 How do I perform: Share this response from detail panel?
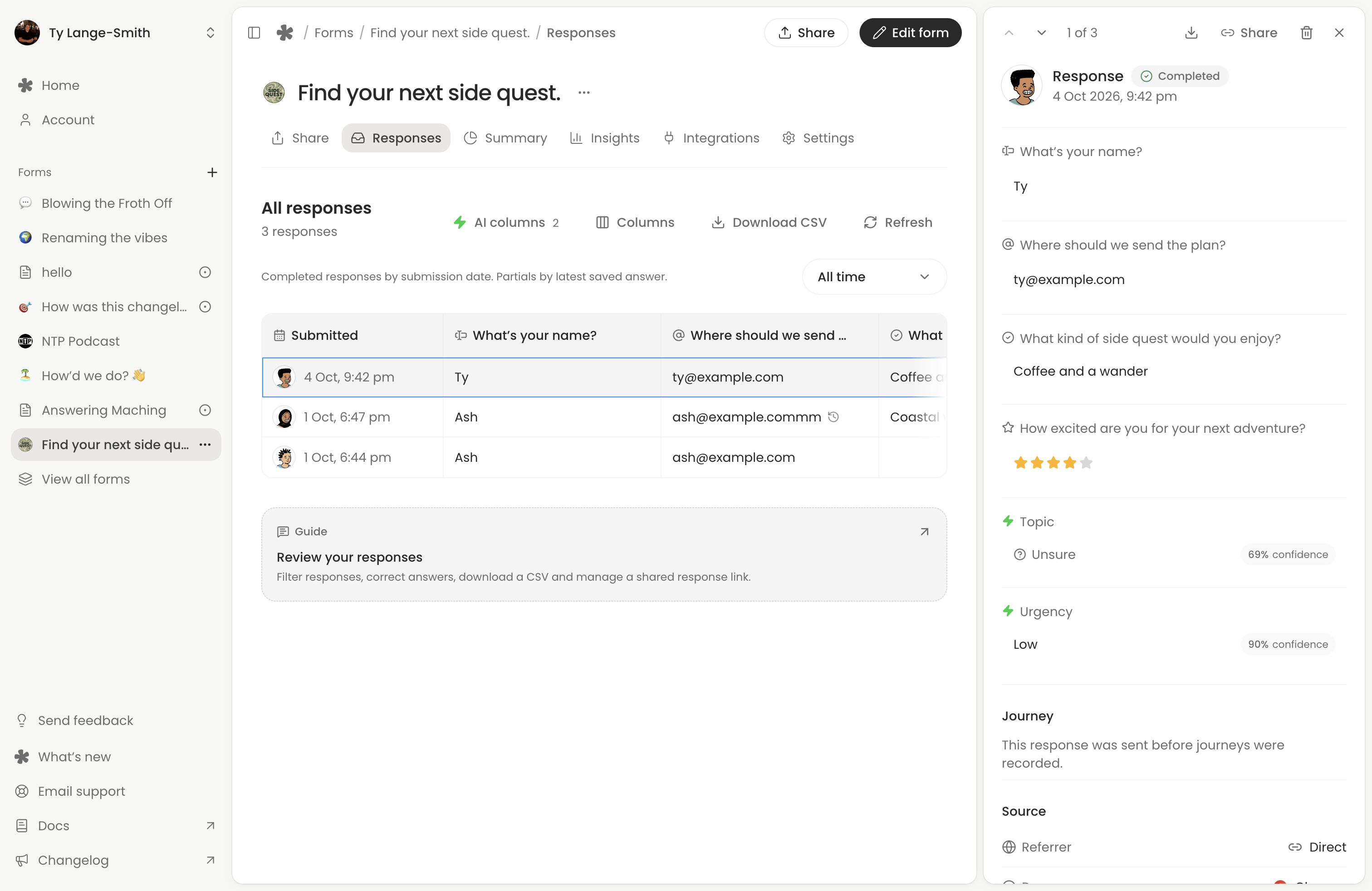coord(1249,33)
